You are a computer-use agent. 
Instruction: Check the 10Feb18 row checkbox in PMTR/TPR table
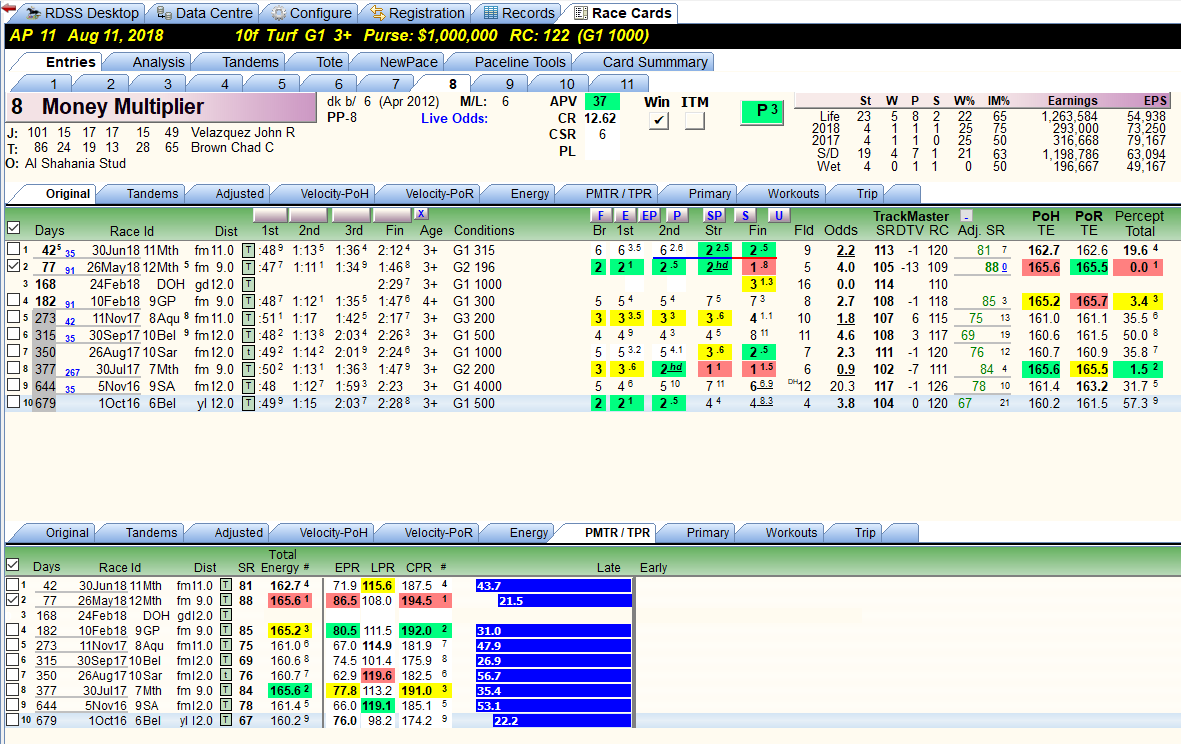pos(12,630)
